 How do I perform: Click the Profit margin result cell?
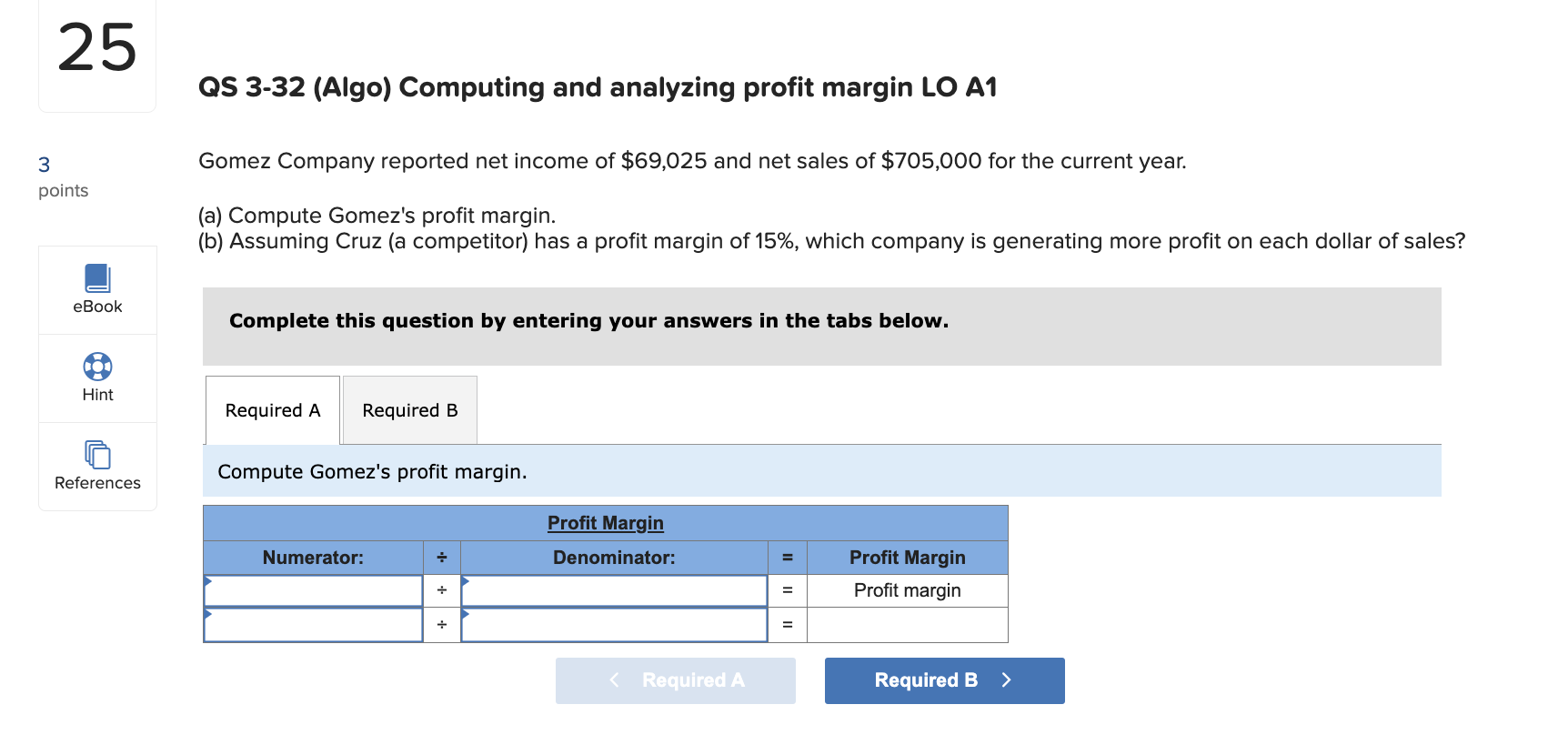click(906, 590)
